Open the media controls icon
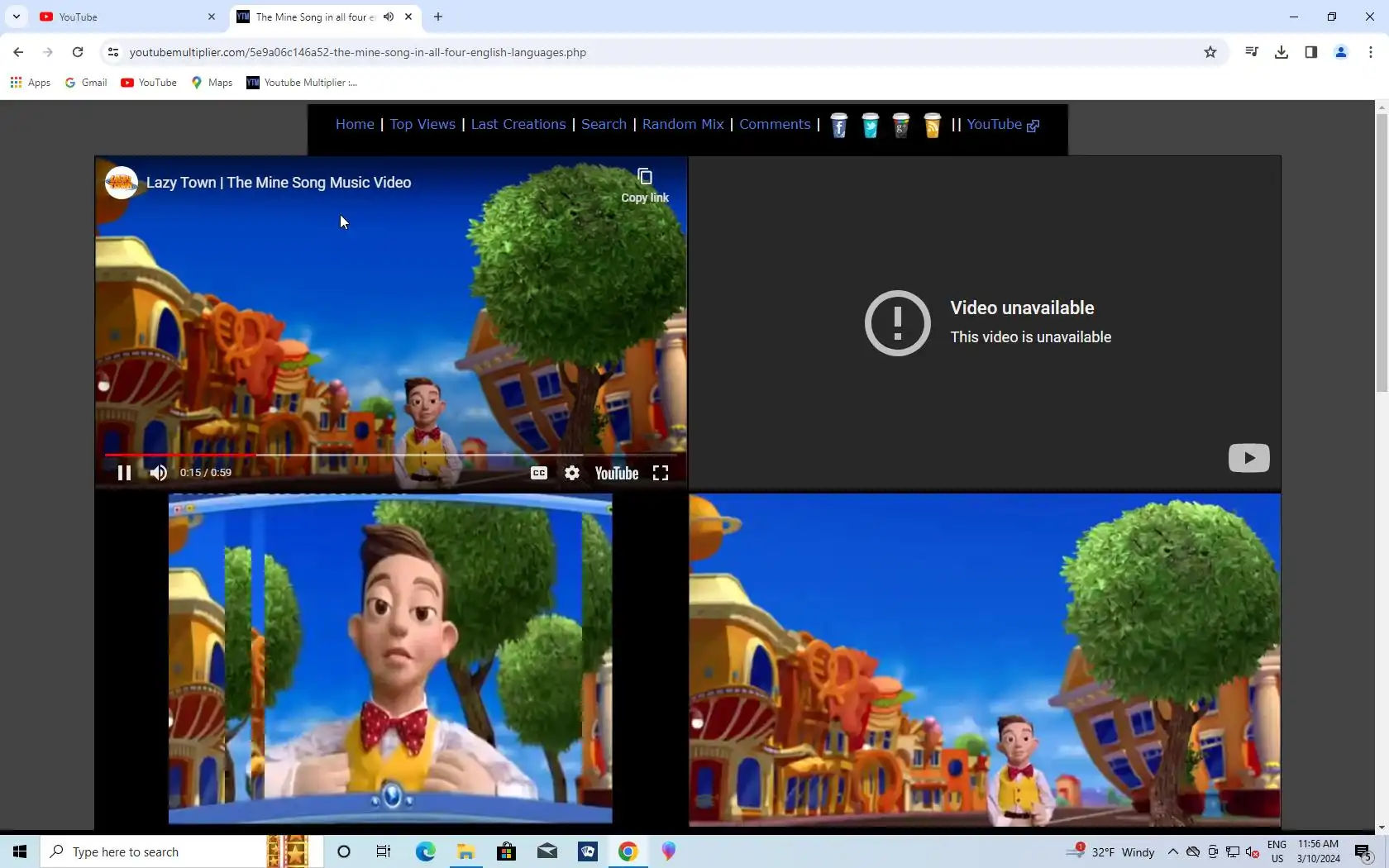1389x868 pixels. [x=1252, y=52]
